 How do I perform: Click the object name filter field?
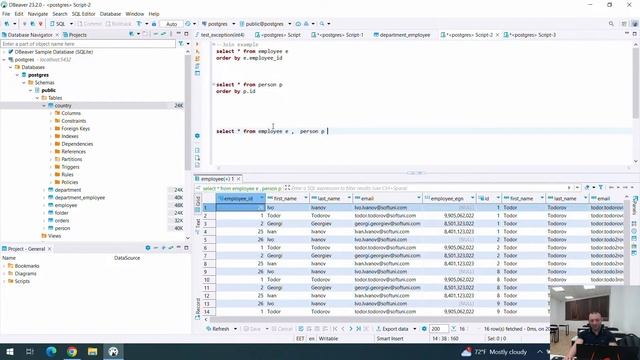(x=88, y=43)
